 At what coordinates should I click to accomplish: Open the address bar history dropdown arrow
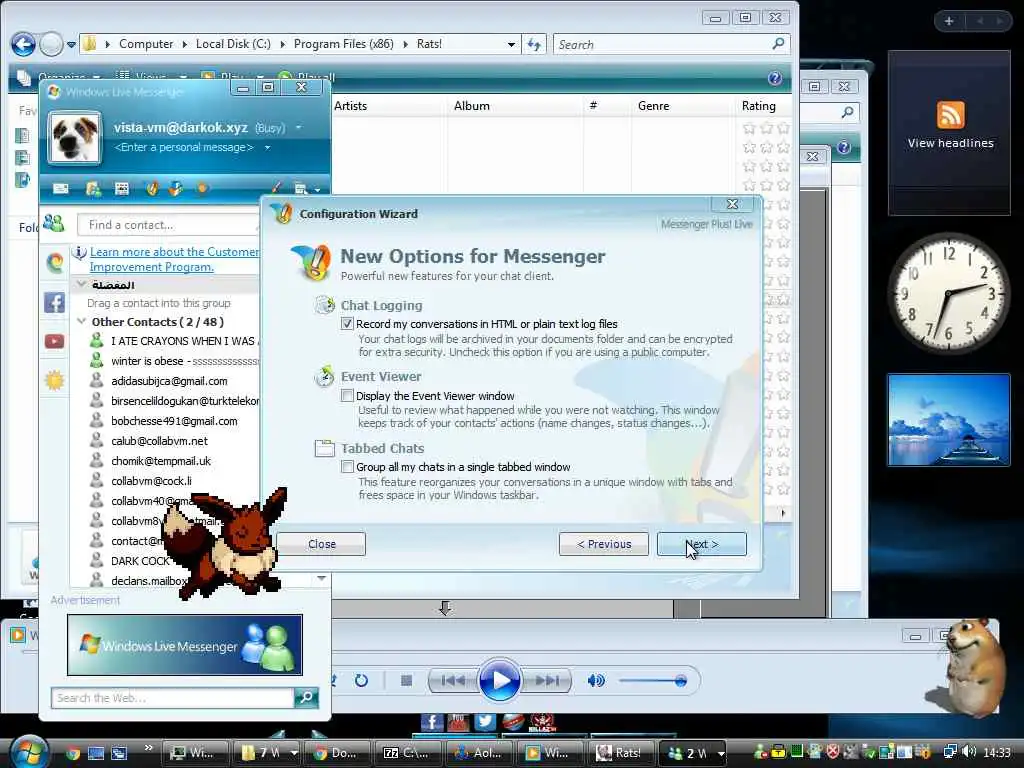511,44
